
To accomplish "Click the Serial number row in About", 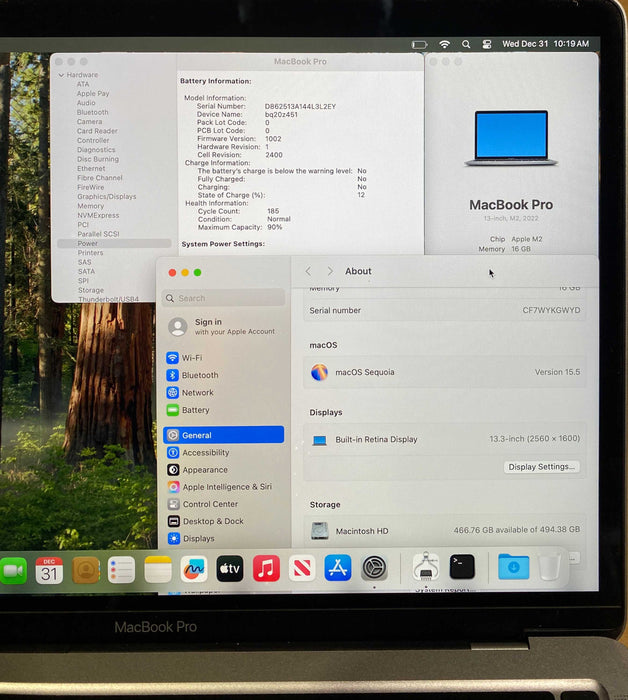I will (445, 310).
